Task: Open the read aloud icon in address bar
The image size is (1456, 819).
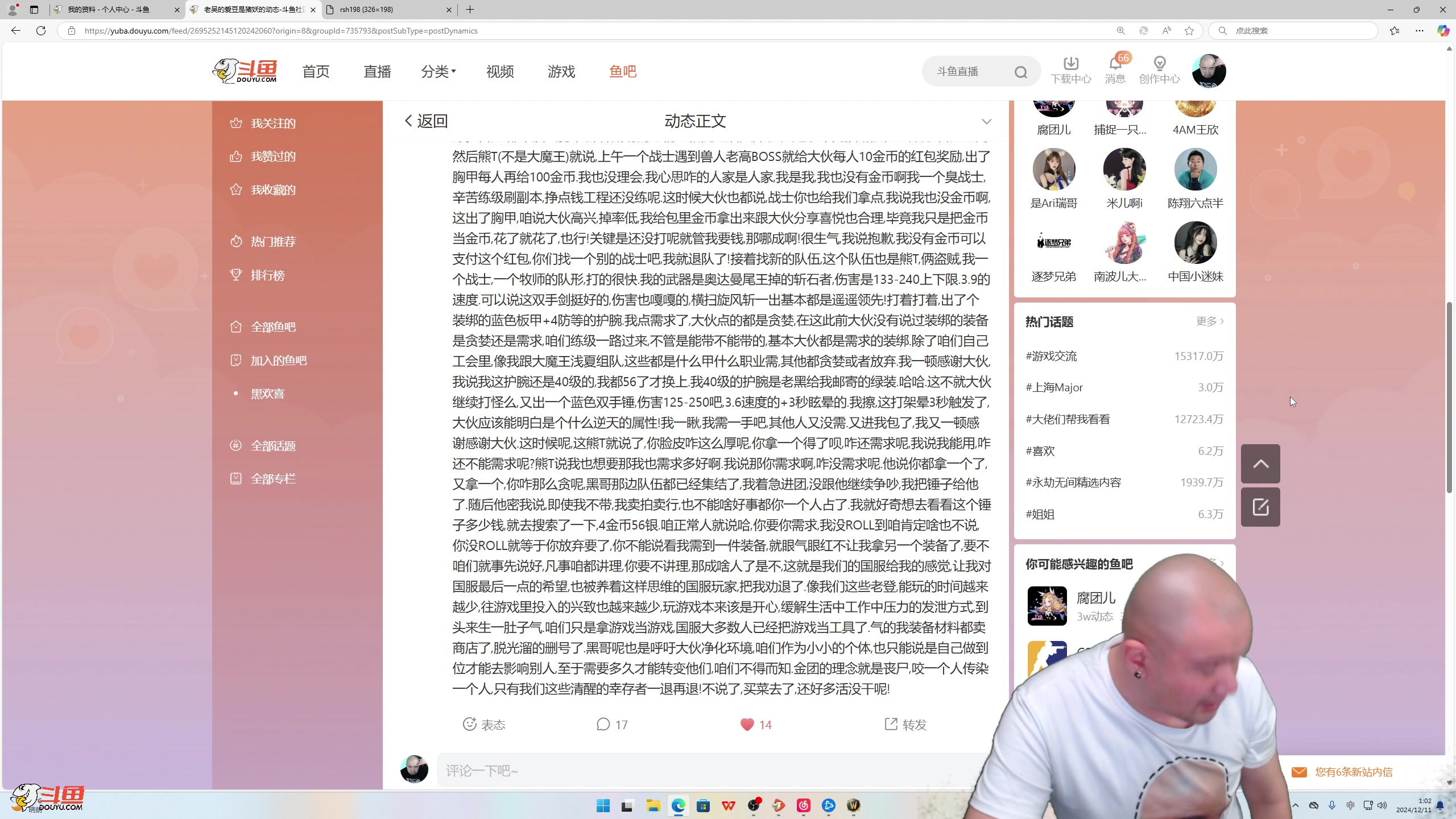Action: coord(1167,31)
